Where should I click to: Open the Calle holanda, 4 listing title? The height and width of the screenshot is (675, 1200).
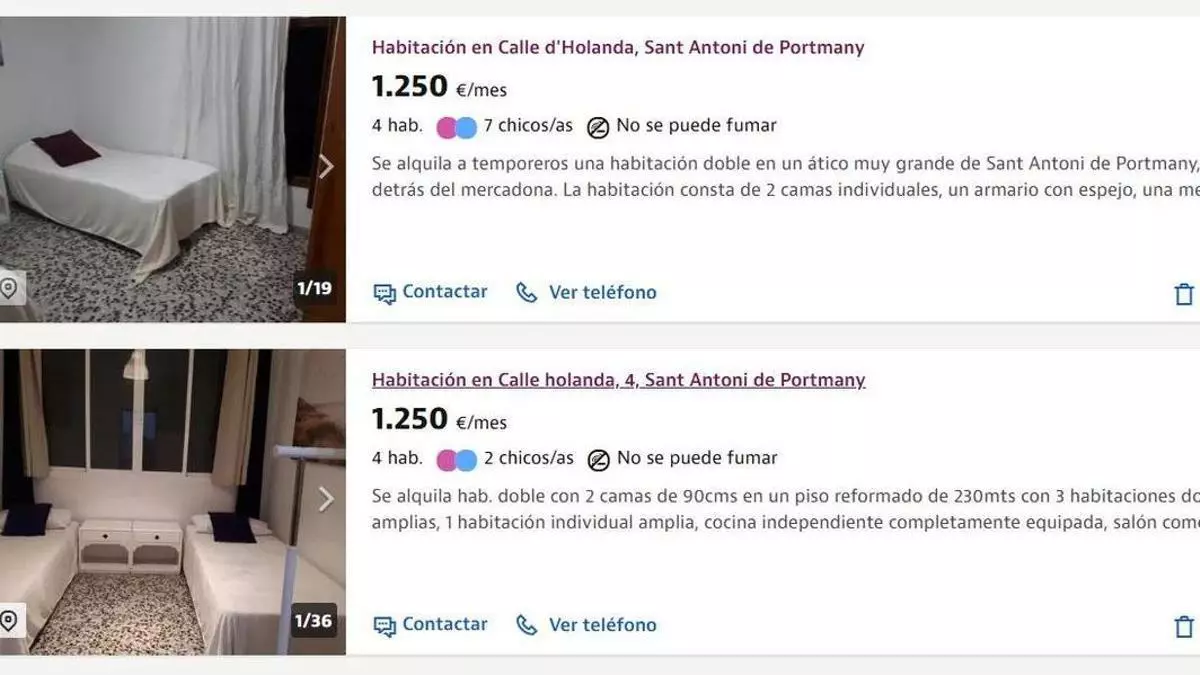pyautogui.click(x=618, y=380)
